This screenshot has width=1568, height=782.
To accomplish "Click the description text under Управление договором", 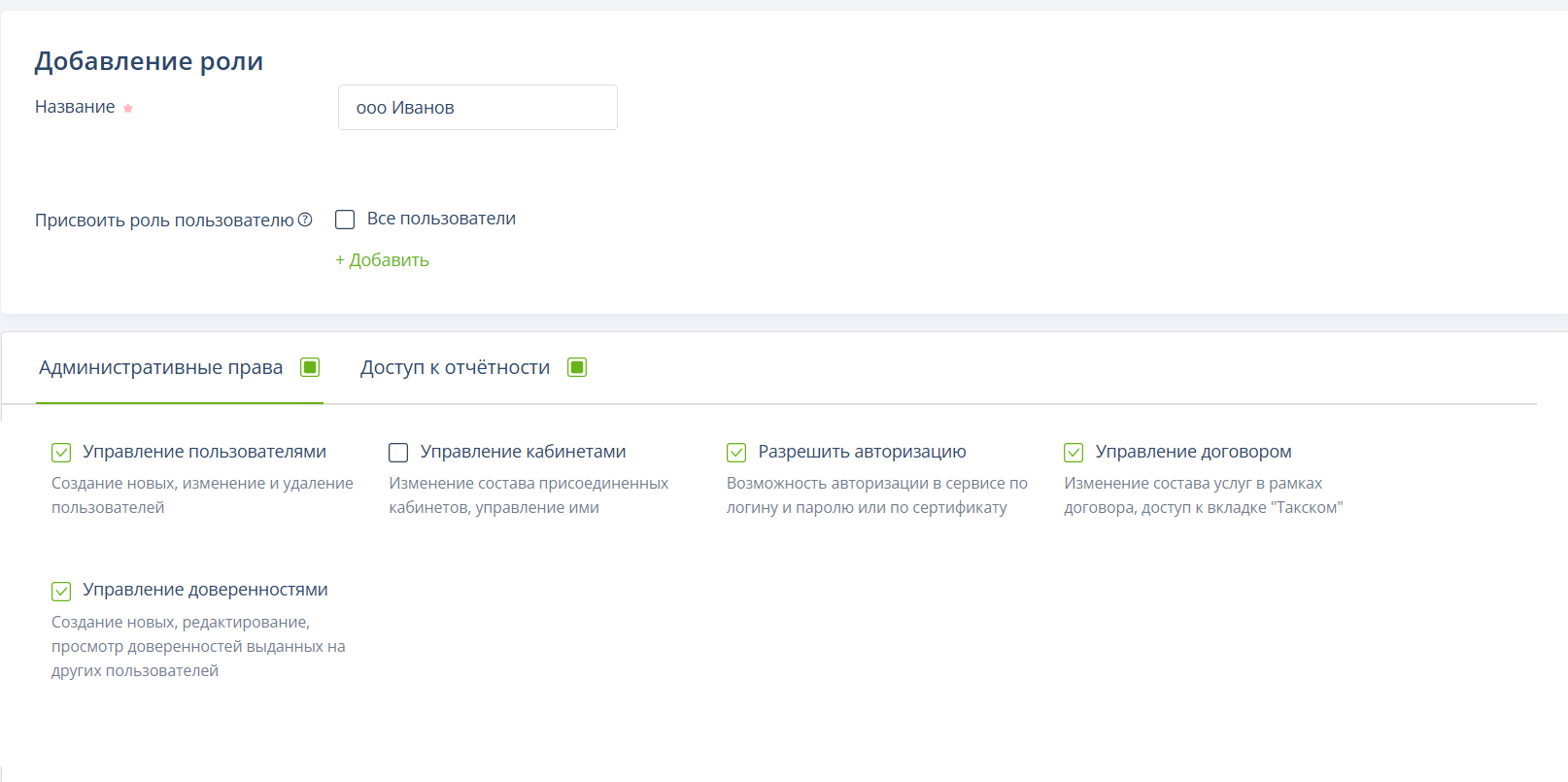I will point(1203,495).
